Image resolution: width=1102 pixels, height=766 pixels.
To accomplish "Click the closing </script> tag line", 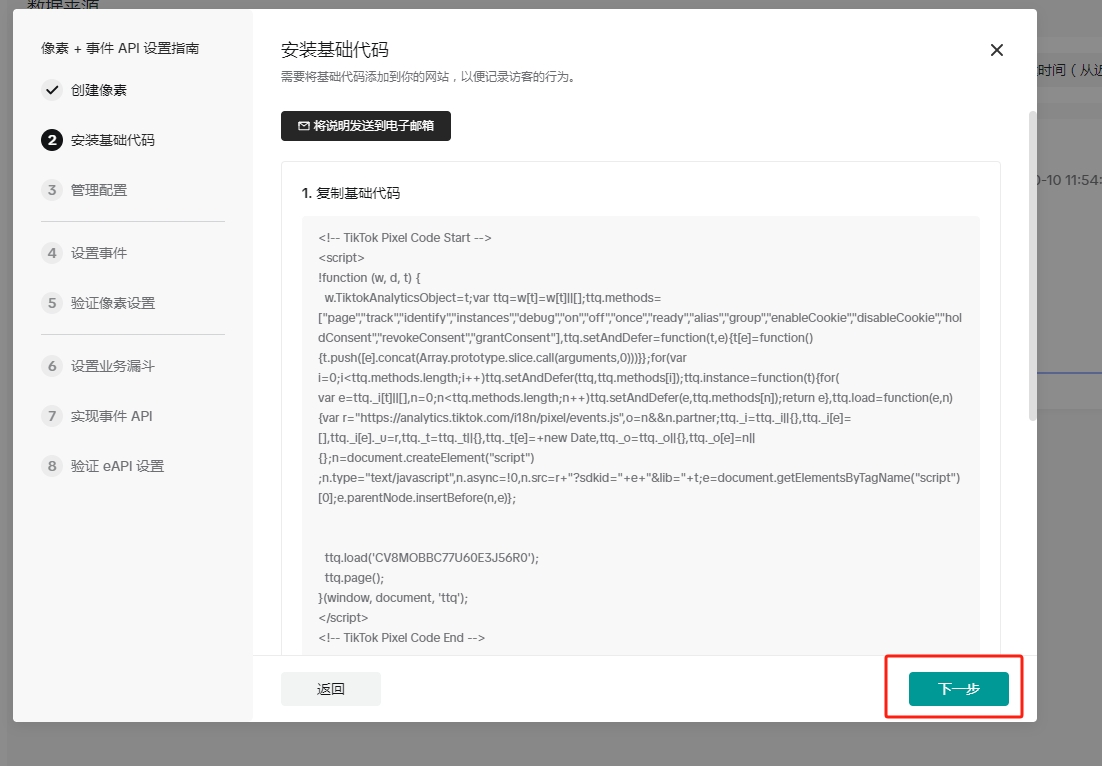I will pos(343,618).
